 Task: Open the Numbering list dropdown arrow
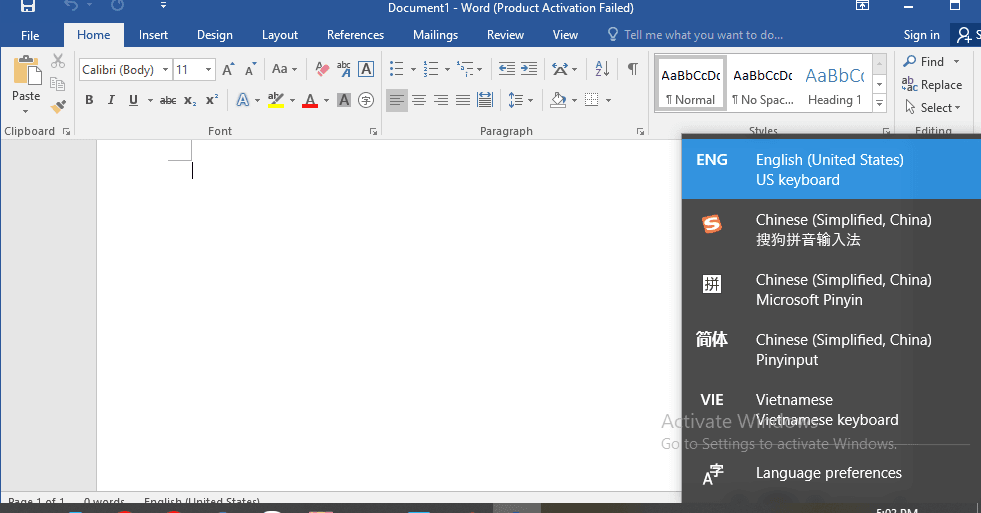(447, 69)
